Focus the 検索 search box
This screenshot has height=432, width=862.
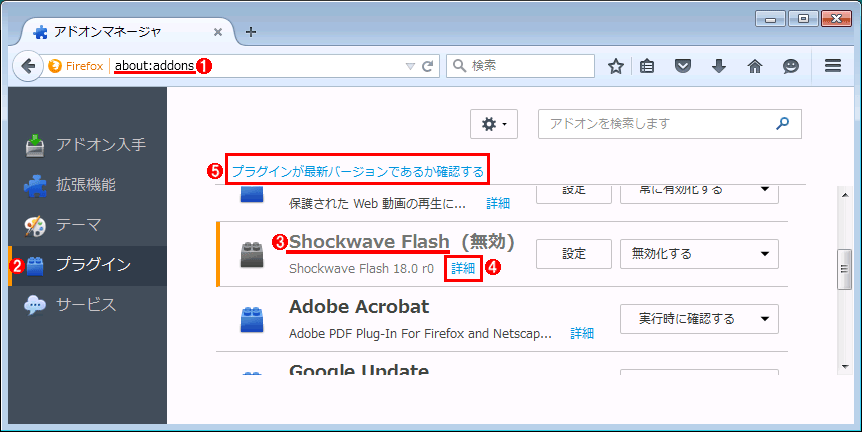coord(520,66)
